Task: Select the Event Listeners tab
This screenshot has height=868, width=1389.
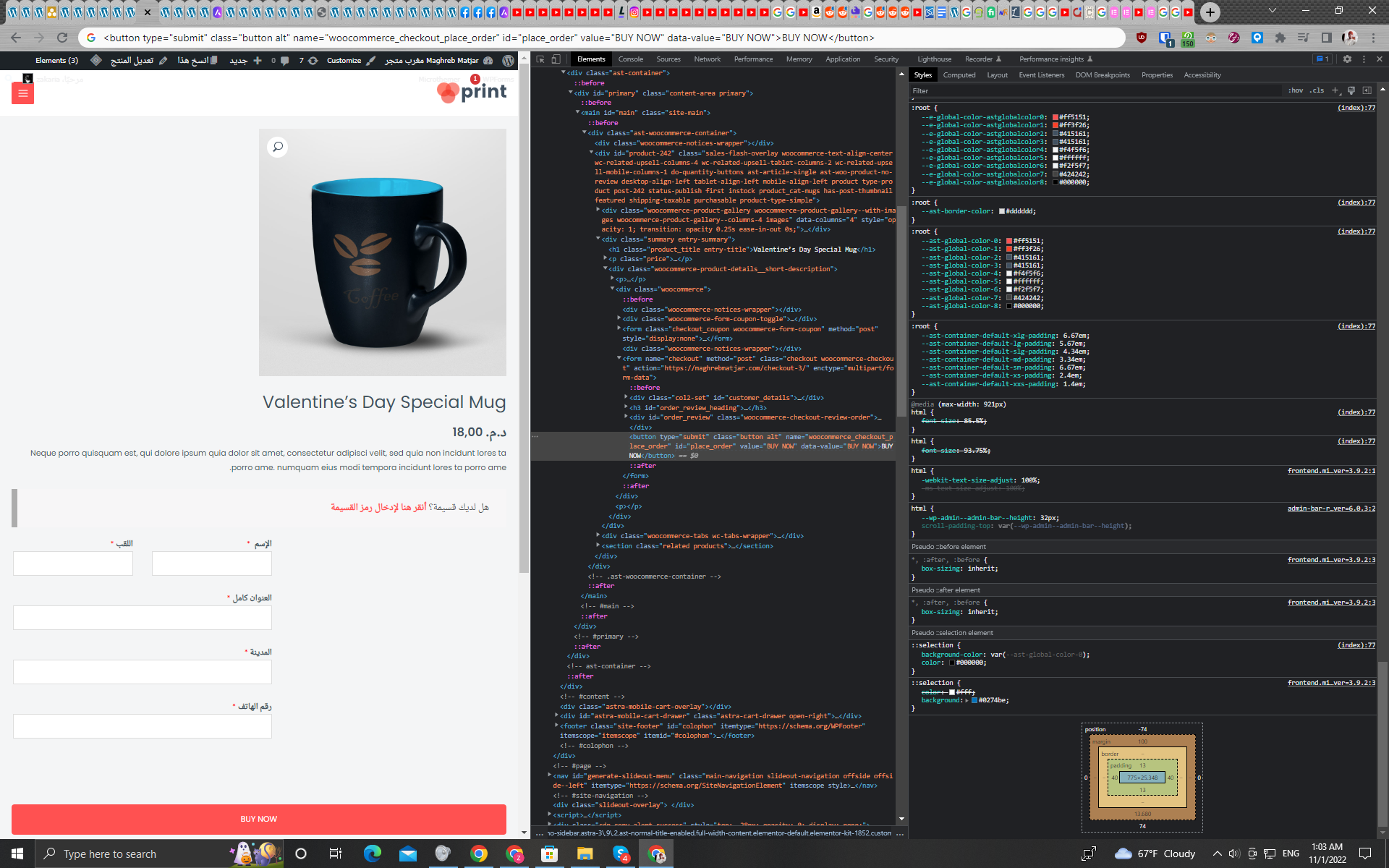Action: pyautogui.click(x=1041, y=75)
